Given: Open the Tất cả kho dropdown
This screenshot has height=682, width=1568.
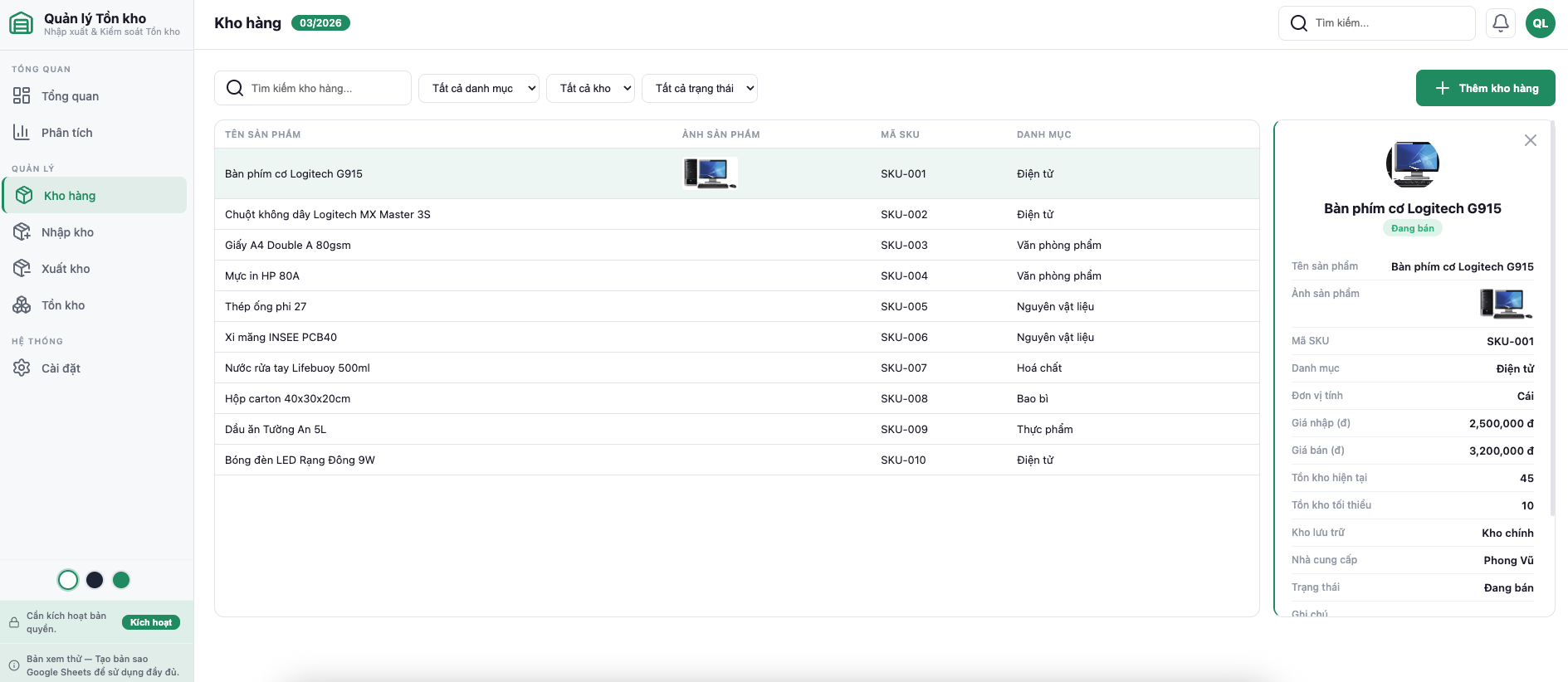Looking at the screenshot, I should tap(590, 89).
